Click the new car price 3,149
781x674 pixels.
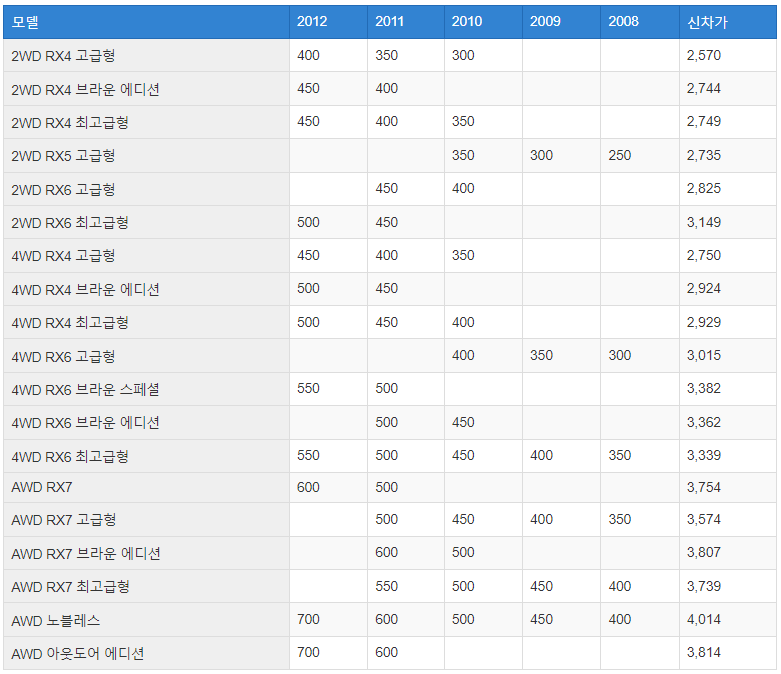click(x=704, y=222)
